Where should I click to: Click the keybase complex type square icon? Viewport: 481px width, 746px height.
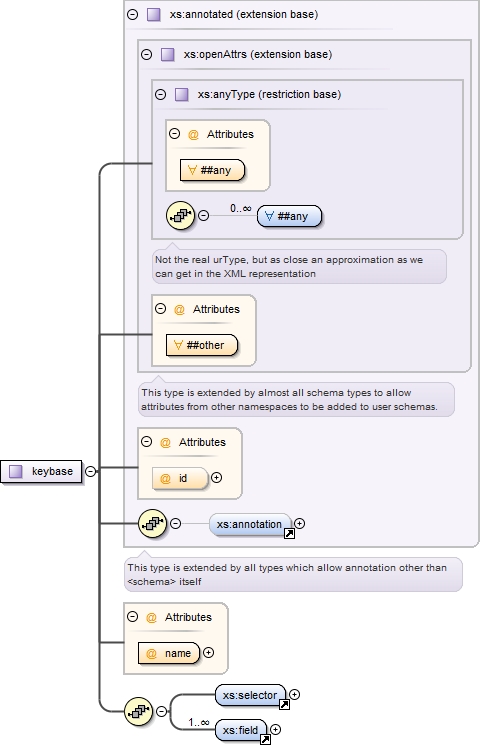click(x=16, y=471)
